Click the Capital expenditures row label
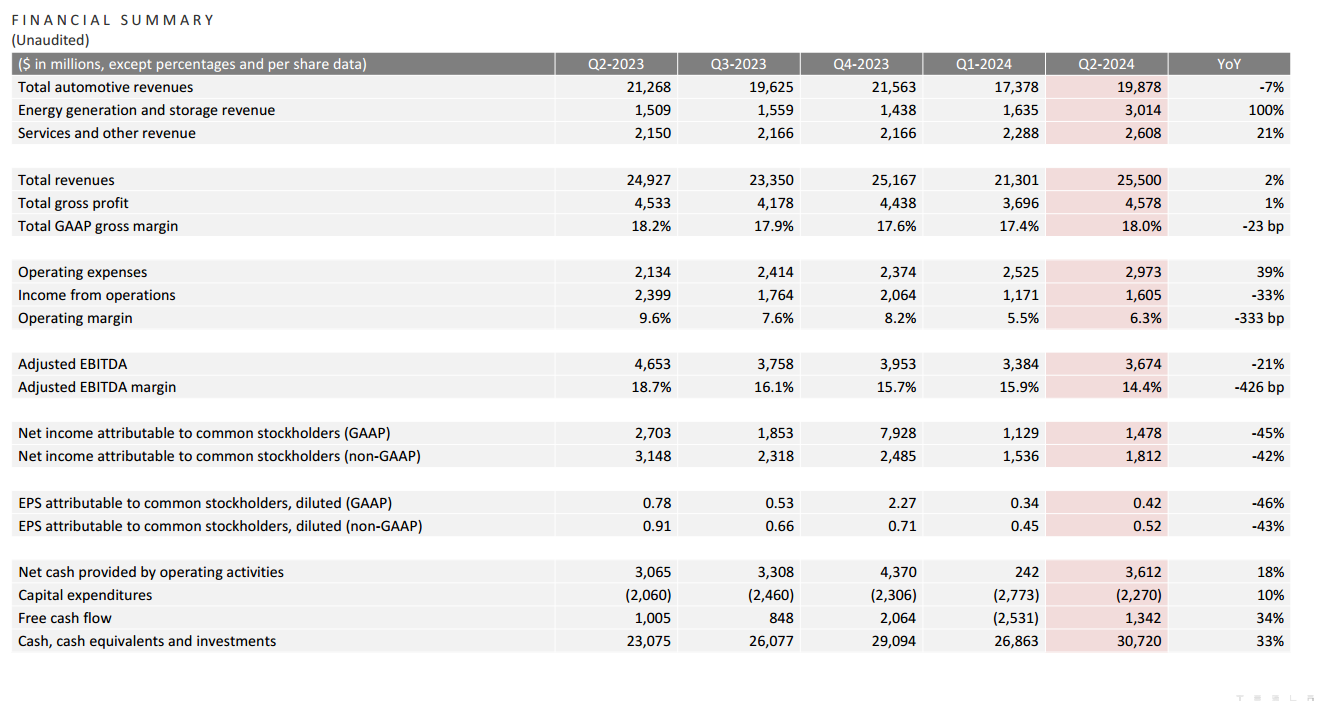The height and width of the screenshot is (709, 1322). pyautogui.click(x=85, y=595)
